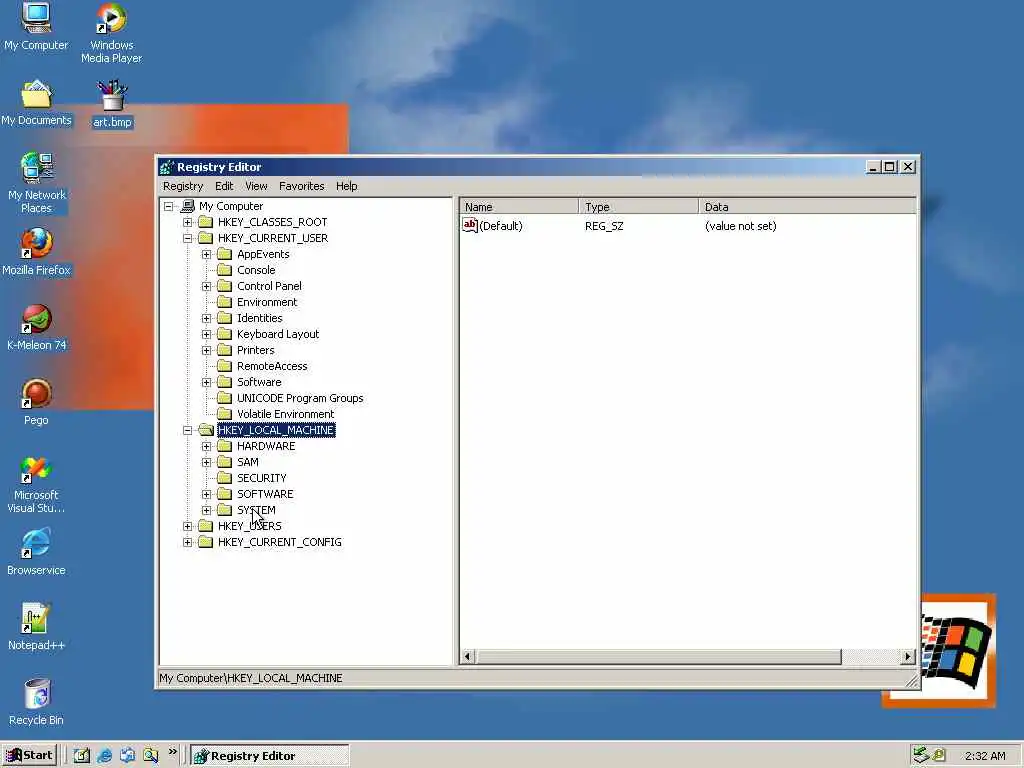Expand the SOFTWARE key under HKEY_LOCAL_MACHINE

[x=206, y=494]
